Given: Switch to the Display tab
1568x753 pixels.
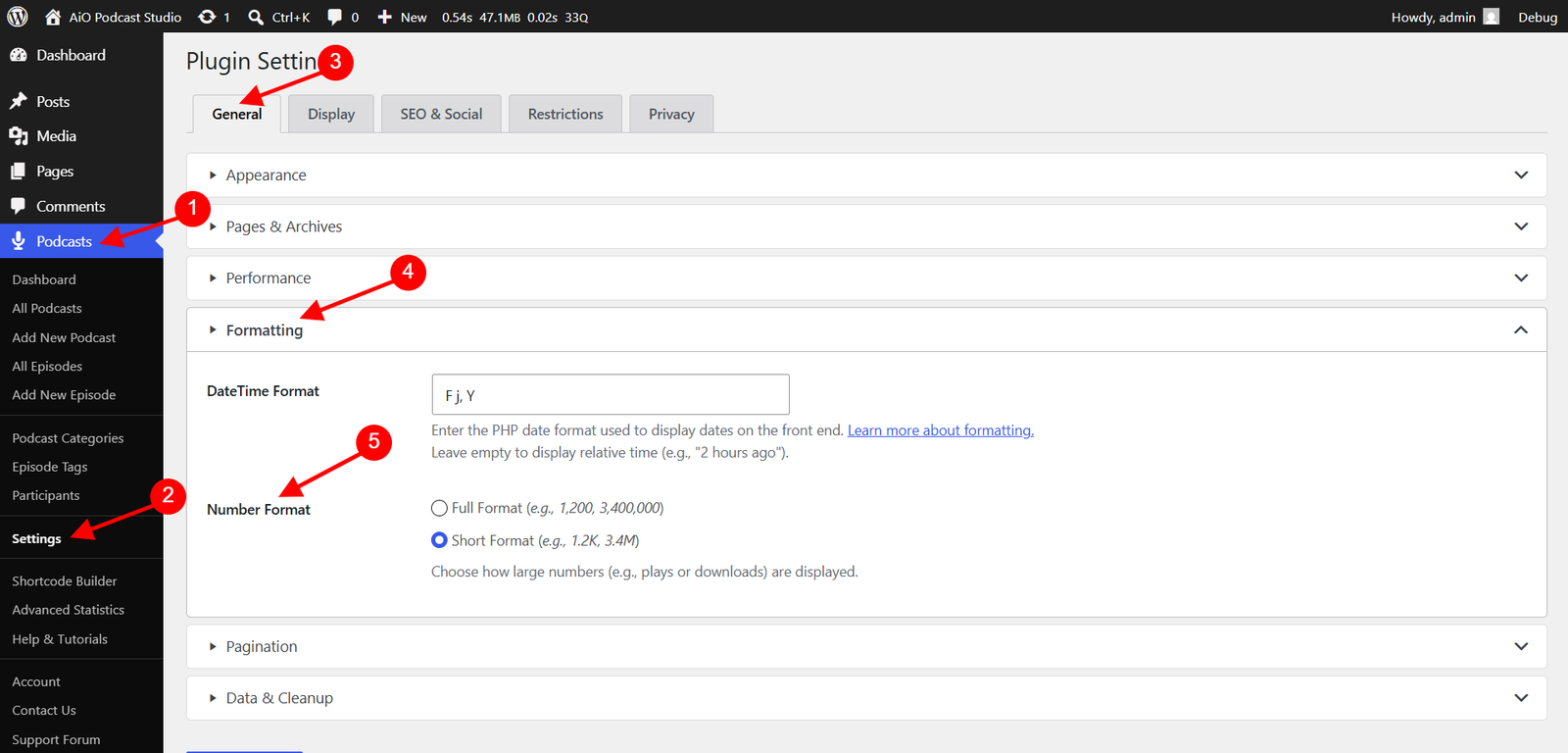Looking at the screenshot, I should click(x=331, y=114).
